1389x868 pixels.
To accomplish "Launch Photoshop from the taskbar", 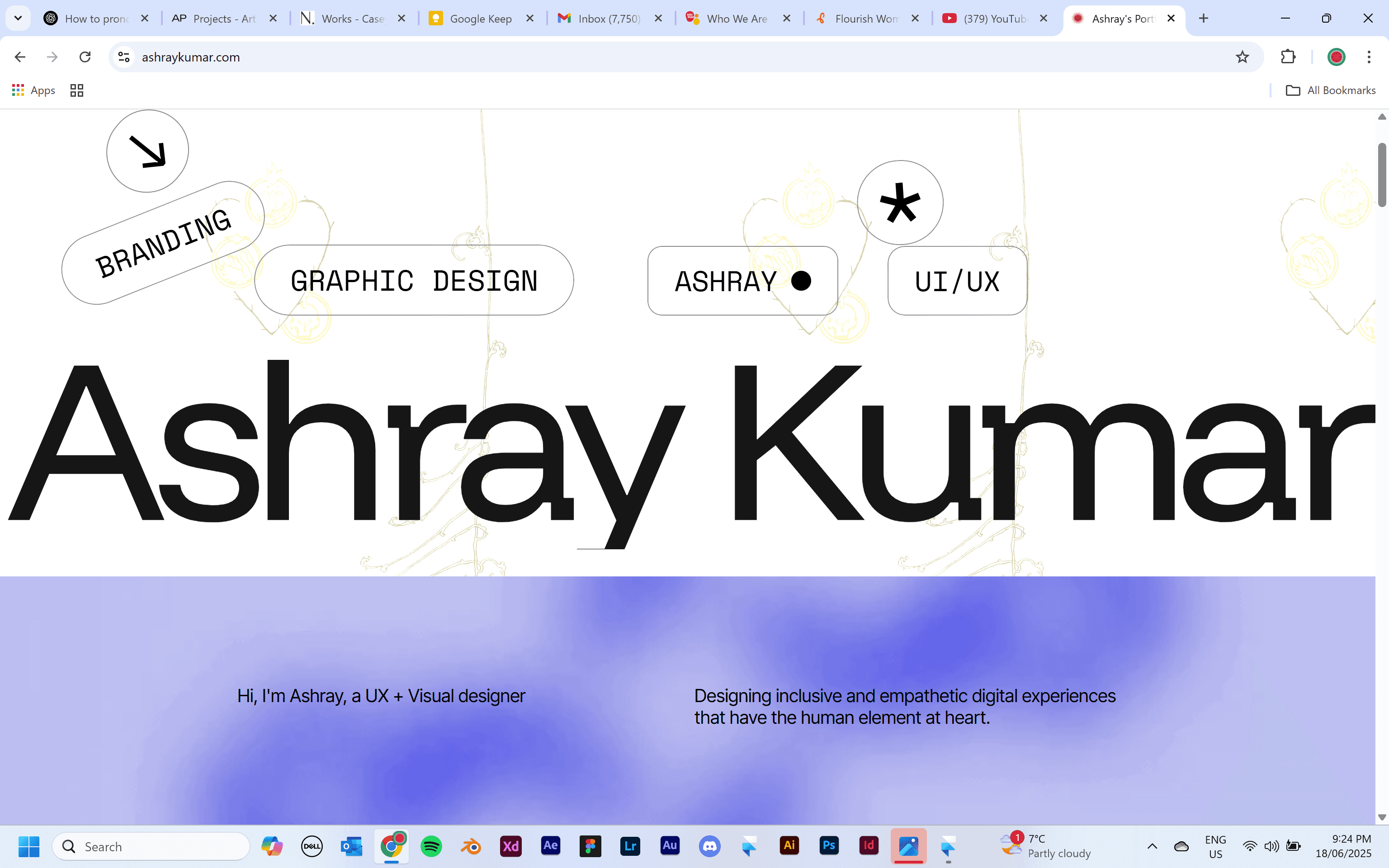I will point(829,845).
